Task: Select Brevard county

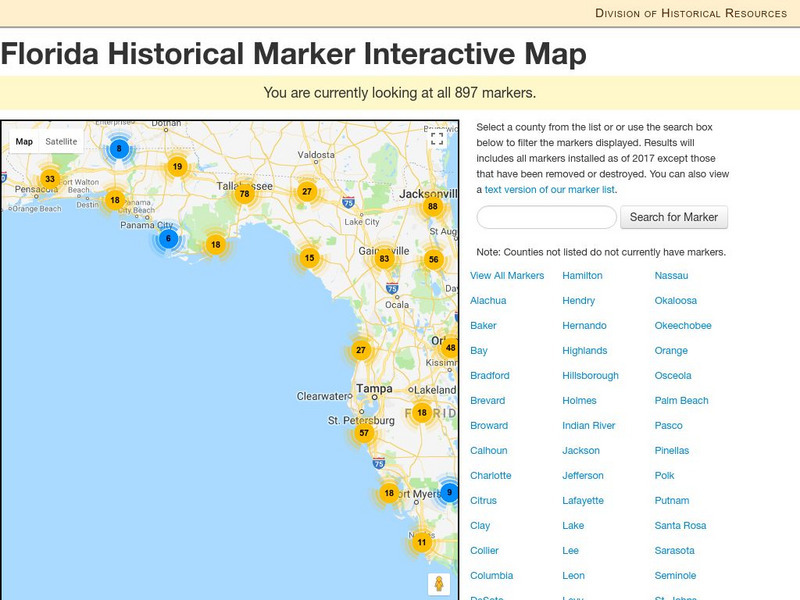Action: pos(487,401)
